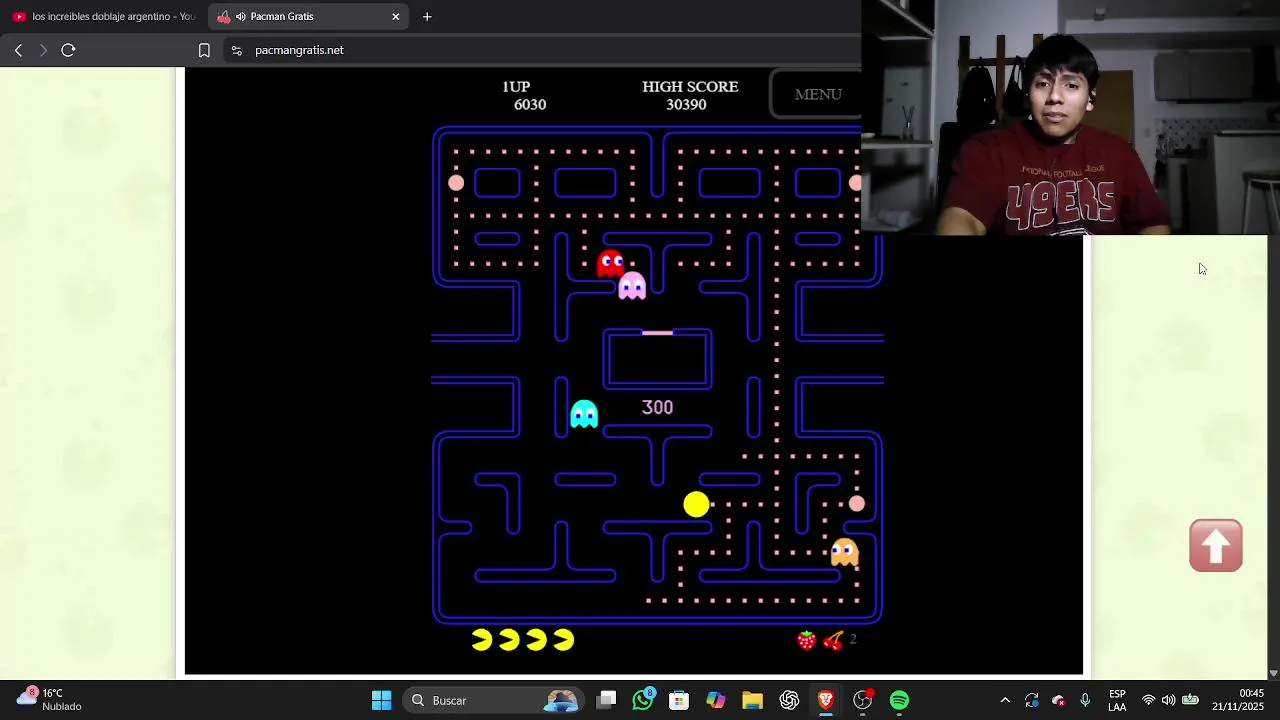1280x720 pixels.
Task: Click the power pellet near Pac-Man
Action: pos(857,504)
